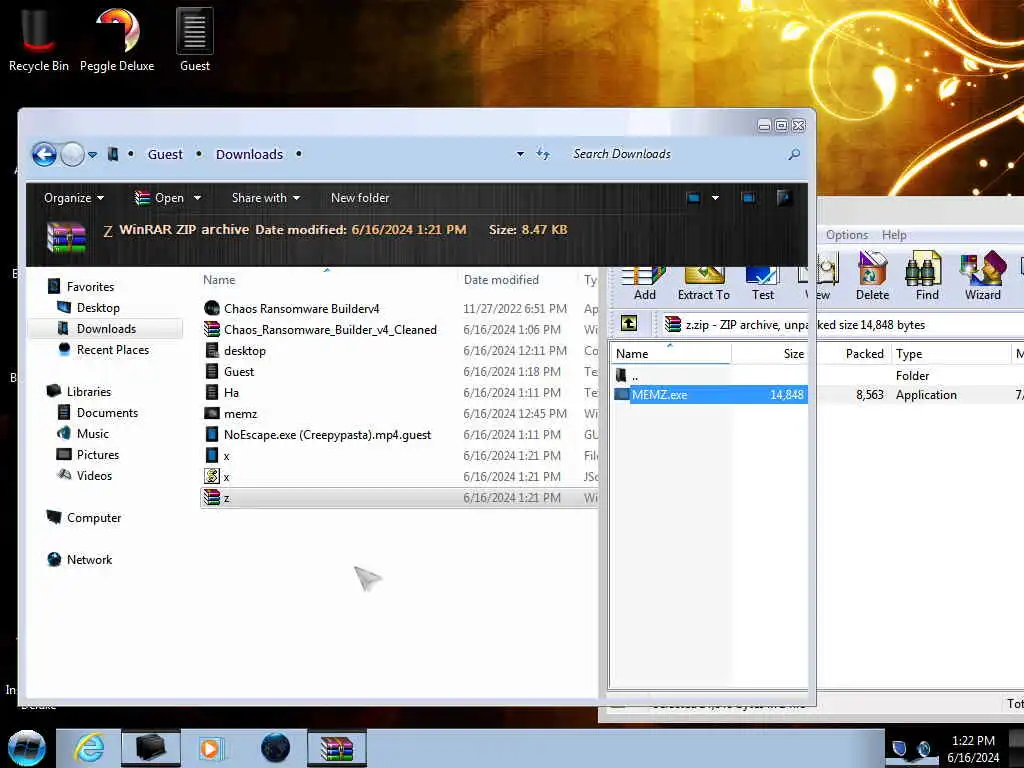Click the Delete icon in WinRAR
The image size is (1024, 768).
coord(872,277)
